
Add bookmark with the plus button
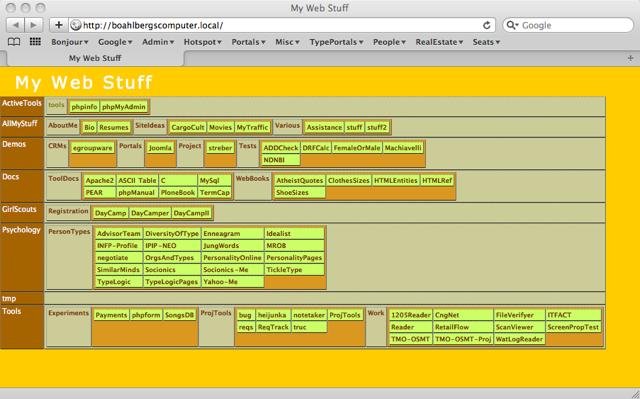58,25
